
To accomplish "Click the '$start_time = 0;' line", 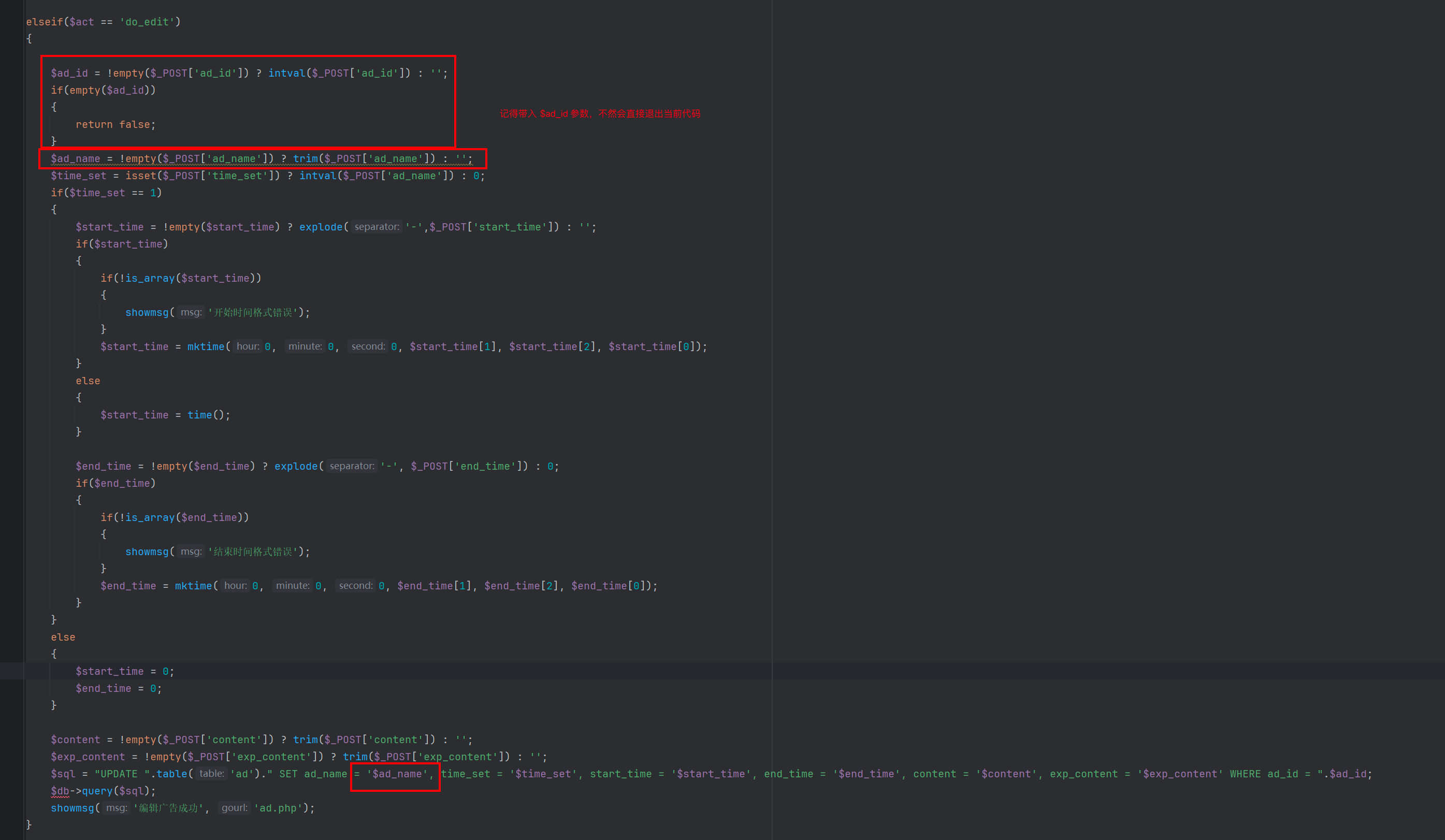I will point(124,671).
